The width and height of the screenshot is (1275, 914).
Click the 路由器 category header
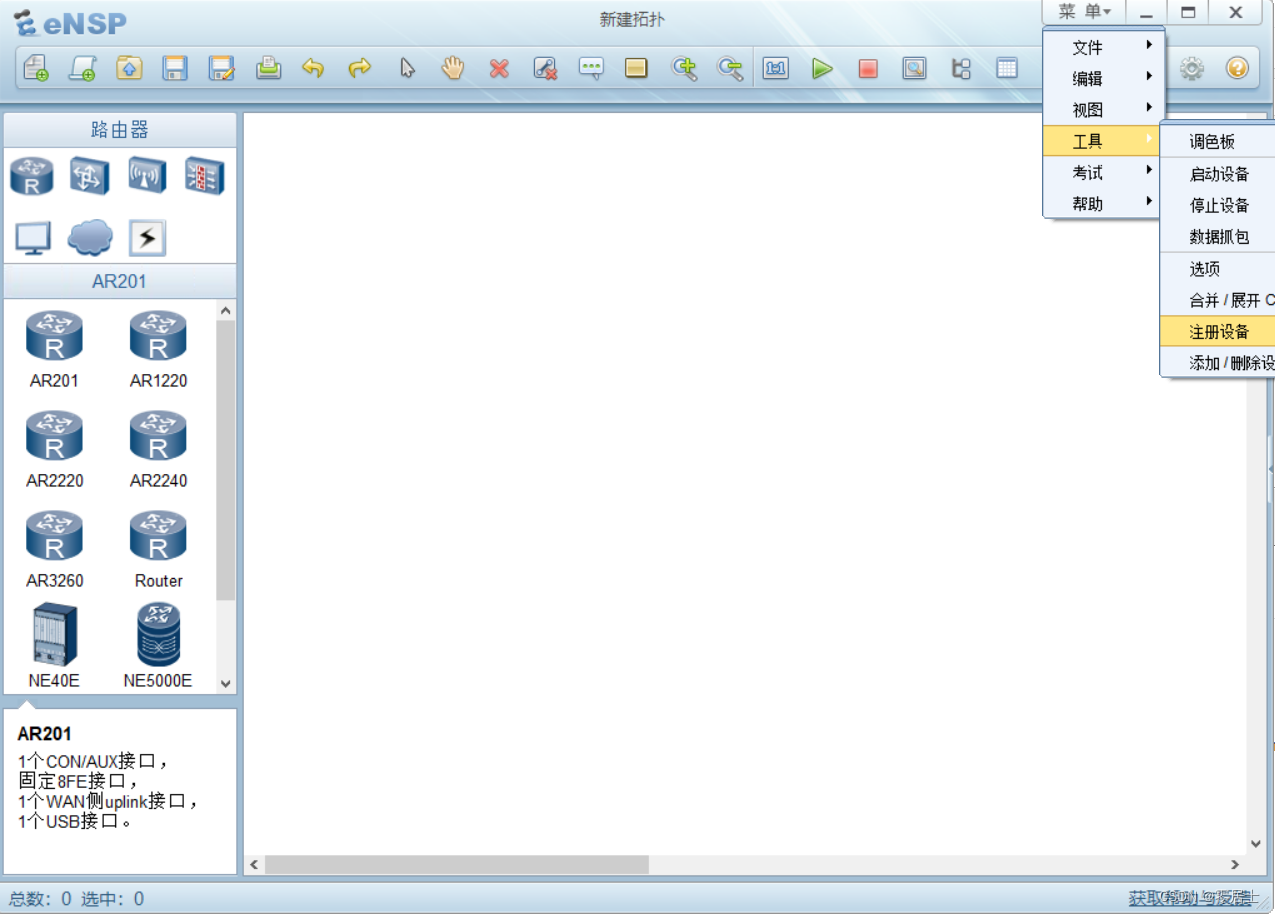[120, 130]
